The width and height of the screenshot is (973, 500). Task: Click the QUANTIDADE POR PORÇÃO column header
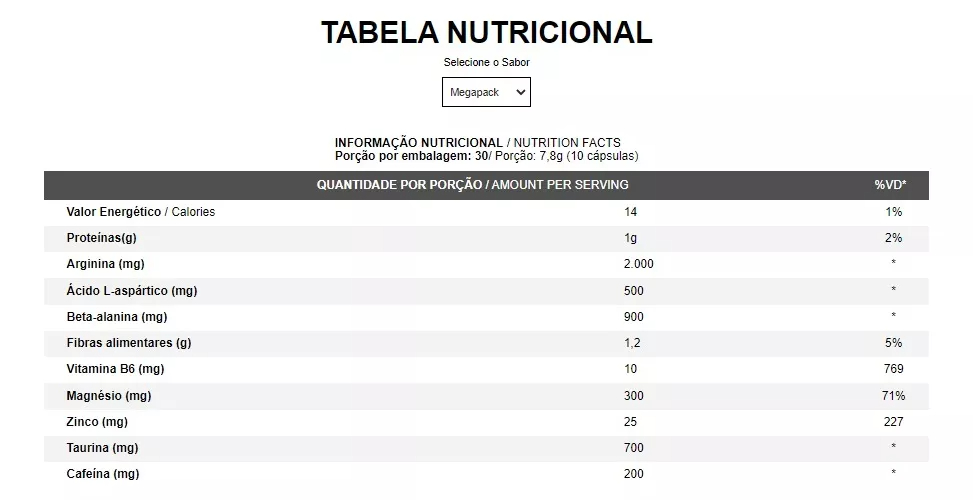[472, 185]
